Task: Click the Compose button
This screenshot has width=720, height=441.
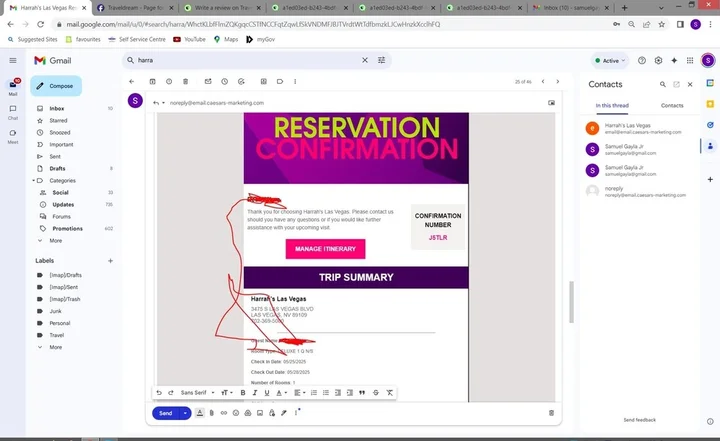Action: point(56,86)
